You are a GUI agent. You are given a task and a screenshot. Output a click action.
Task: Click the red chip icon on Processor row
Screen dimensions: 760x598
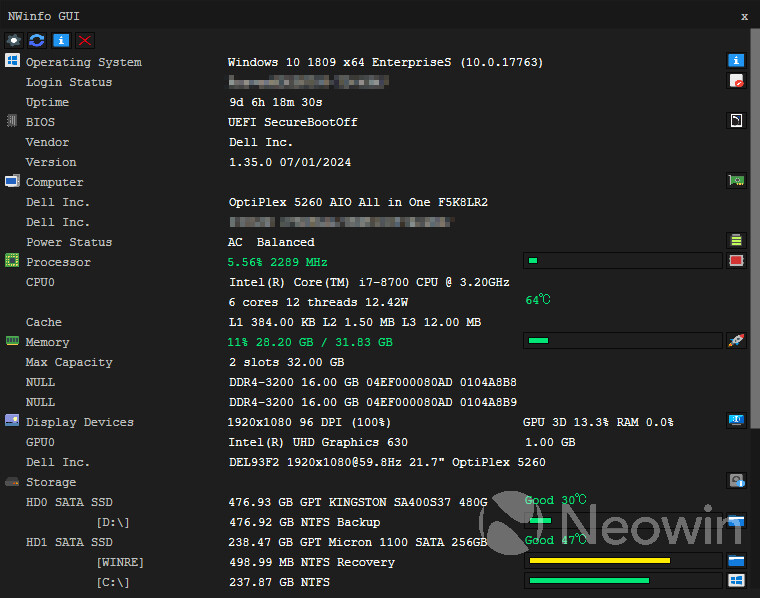[x=736, y=260]
